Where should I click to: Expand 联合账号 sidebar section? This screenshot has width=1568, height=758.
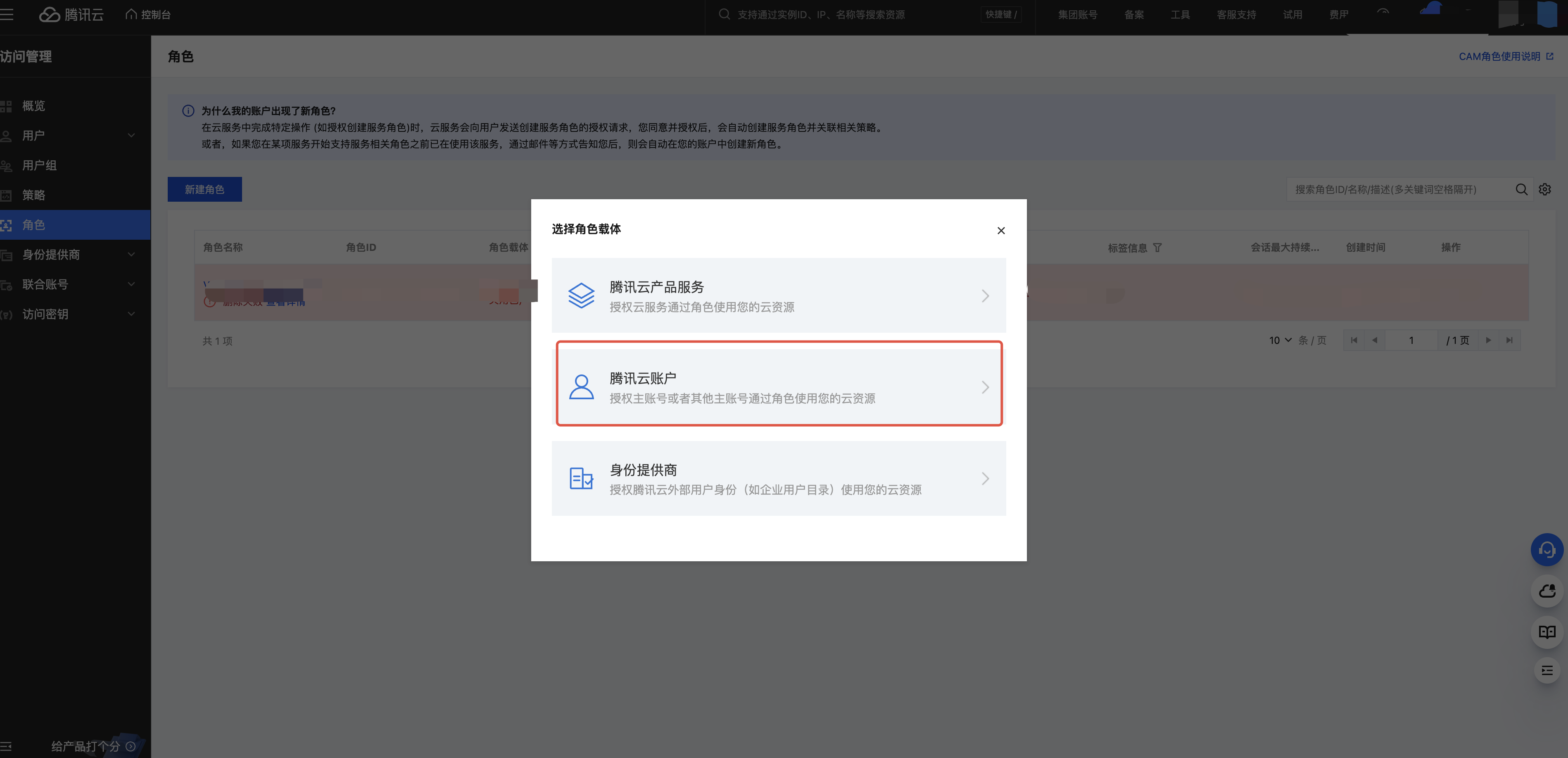75,284
